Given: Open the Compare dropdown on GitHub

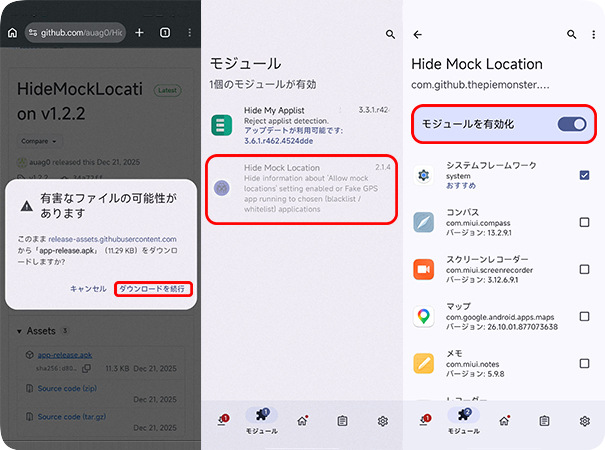Looking at the screenshot, I should pos(39,141).
